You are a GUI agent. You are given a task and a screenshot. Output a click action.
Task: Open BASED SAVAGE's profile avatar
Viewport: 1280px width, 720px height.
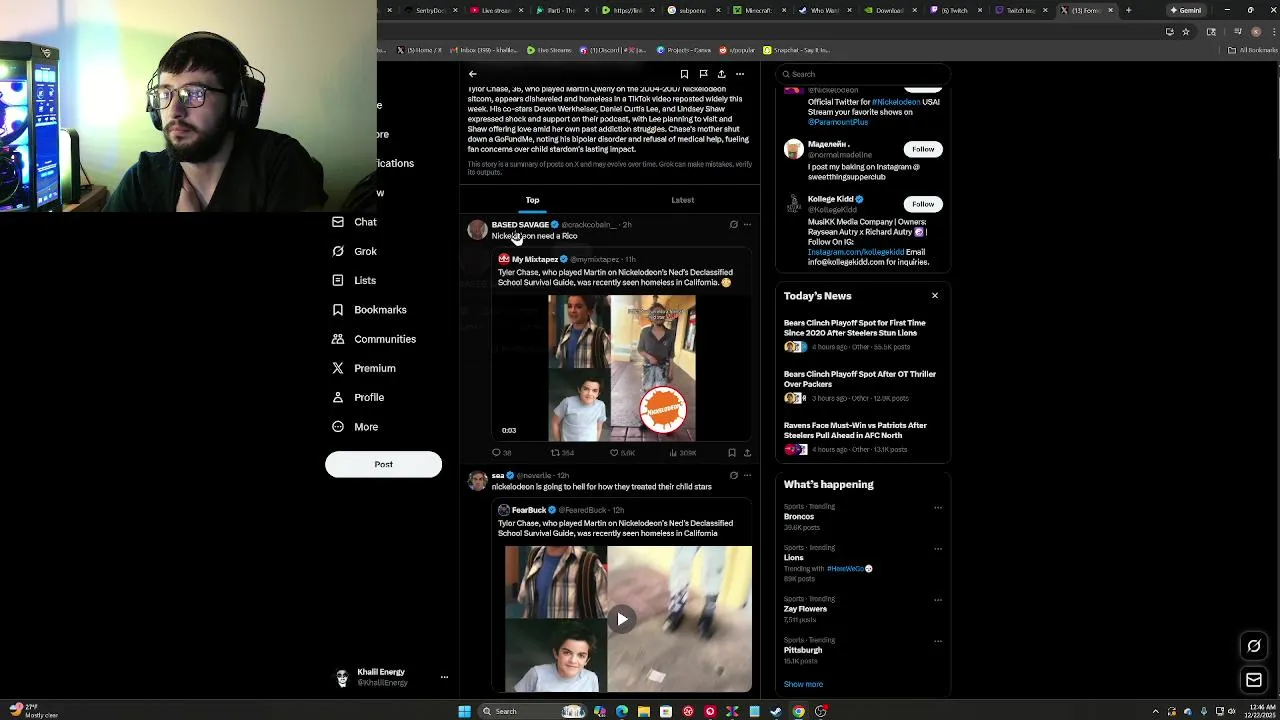[477, 230]
